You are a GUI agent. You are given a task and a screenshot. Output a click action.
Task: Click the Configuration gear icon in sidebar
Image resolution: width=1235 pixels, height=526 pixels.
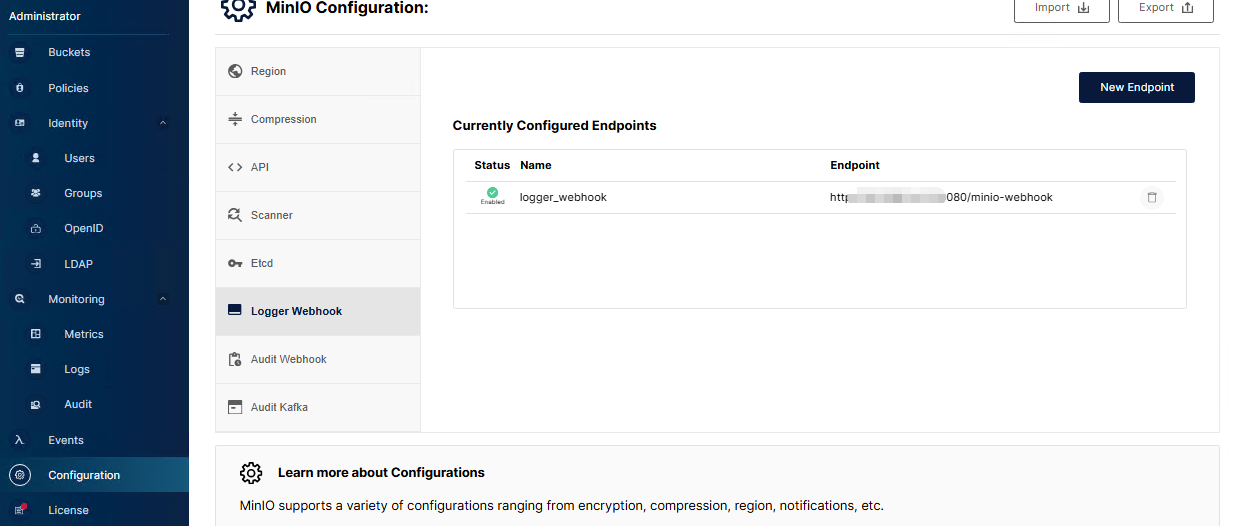19,475
